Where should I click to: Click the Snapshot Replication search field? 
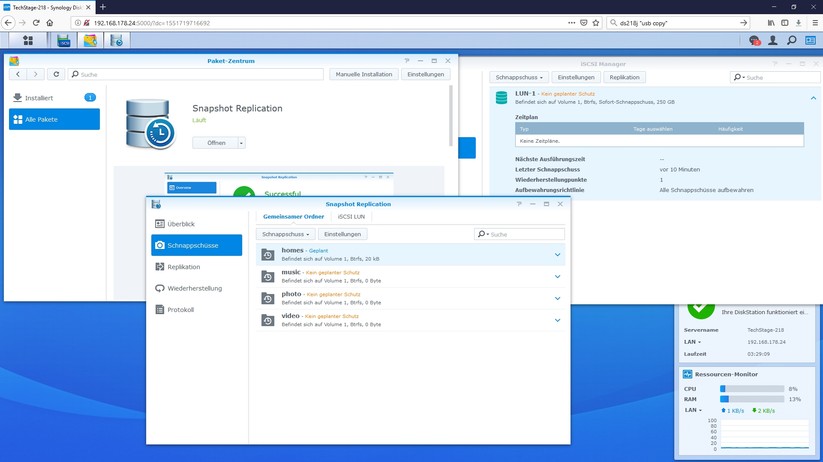525,234
